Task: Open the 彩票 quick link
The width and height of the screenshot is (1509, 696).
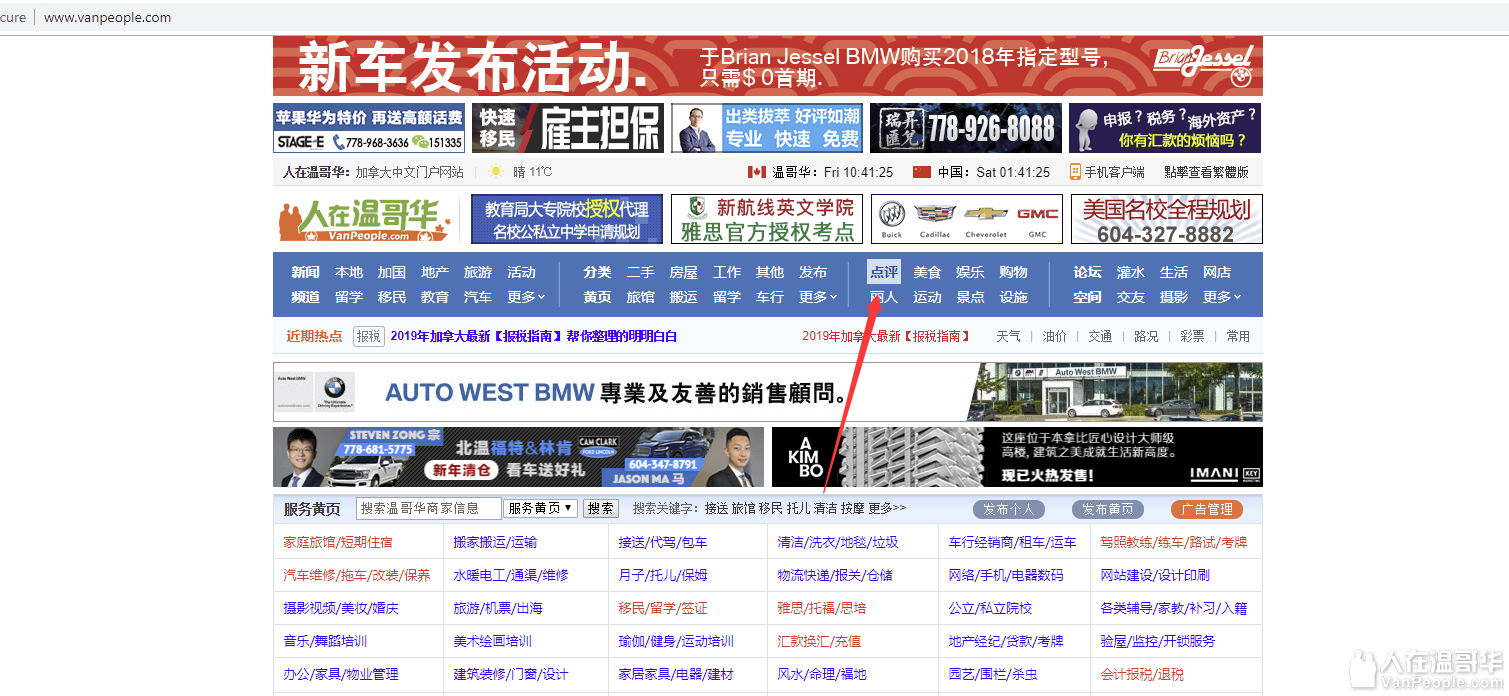Action: [x=1192, y=336]
